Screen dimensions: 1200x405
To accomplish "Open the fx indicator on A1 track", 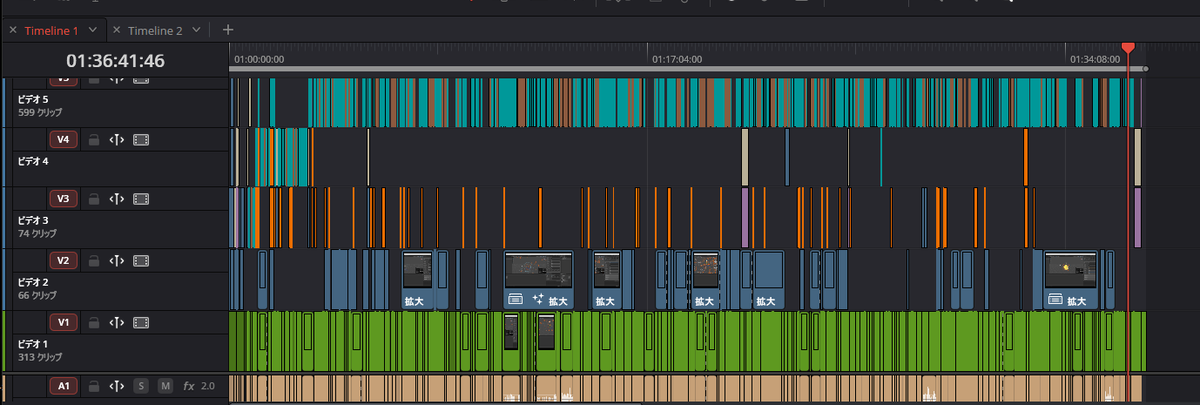I will (x=188, y=385).
